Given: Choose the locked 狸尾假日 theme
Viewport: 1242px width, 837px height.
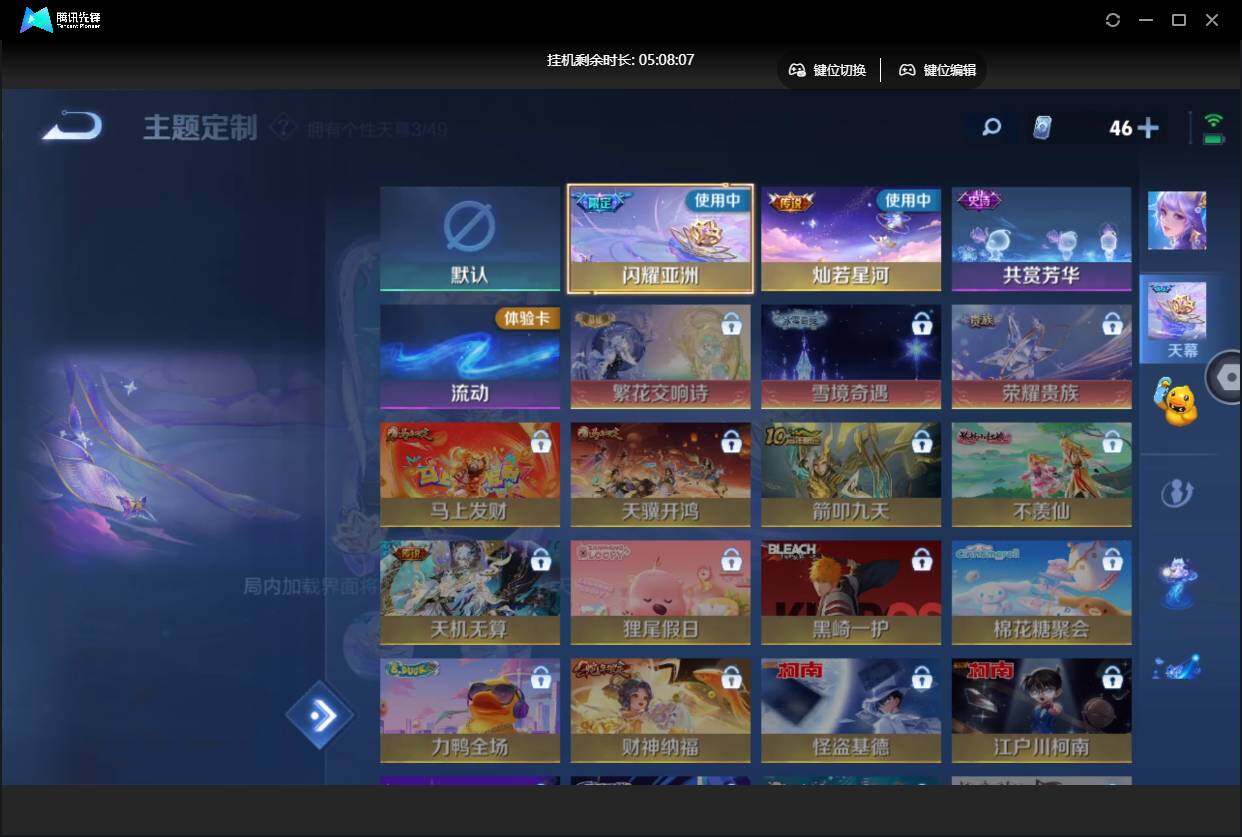Looking at the screenshot, I should [660, 593].
